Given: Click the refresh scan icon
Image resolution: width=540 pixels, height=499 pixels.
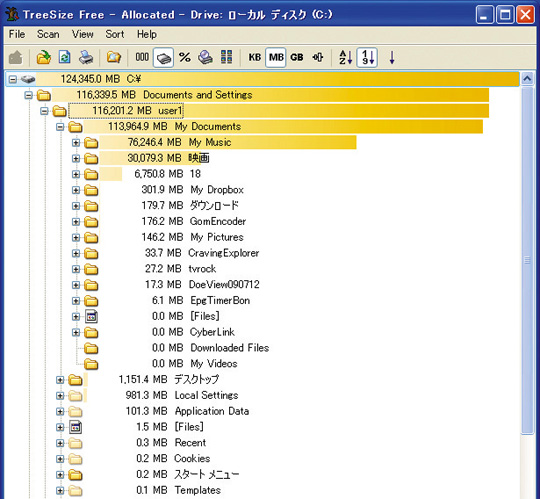Looking at the screenshot, I should [x=65, y=57].
